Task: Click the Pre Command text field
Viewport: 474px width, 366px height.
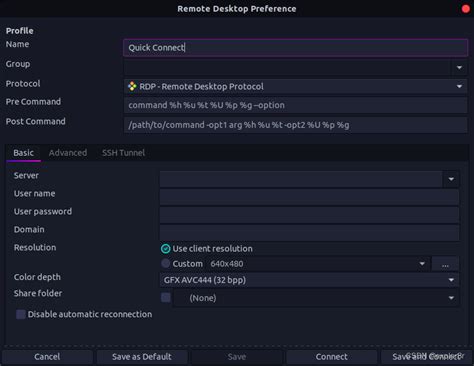Action: pos(295,105)
